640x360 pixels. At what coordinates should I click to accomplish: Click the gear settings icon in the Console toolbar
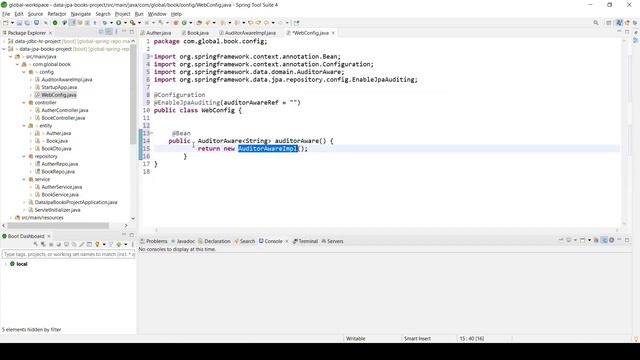point(611,240)
